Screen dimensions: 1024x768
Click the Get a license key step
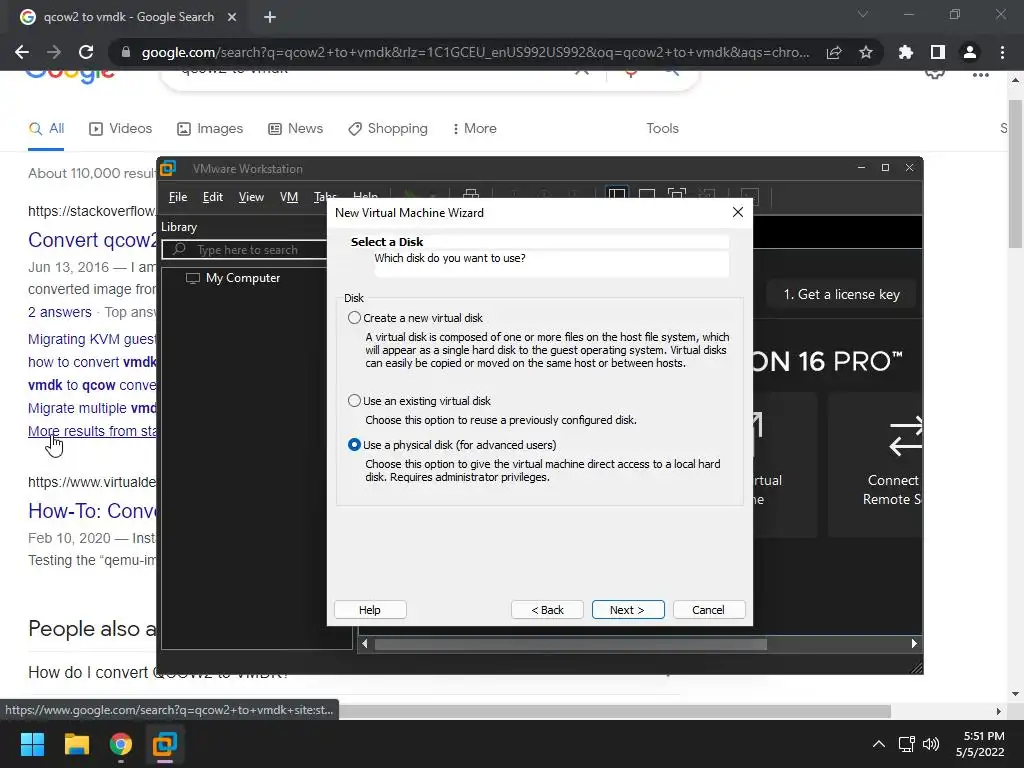841,295
